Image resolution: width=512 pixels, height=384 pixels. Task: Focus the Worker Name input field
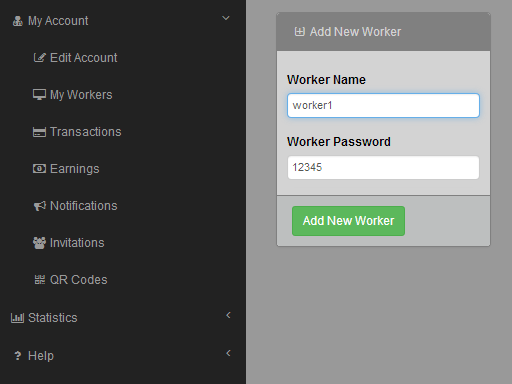(x=383, y=106)
